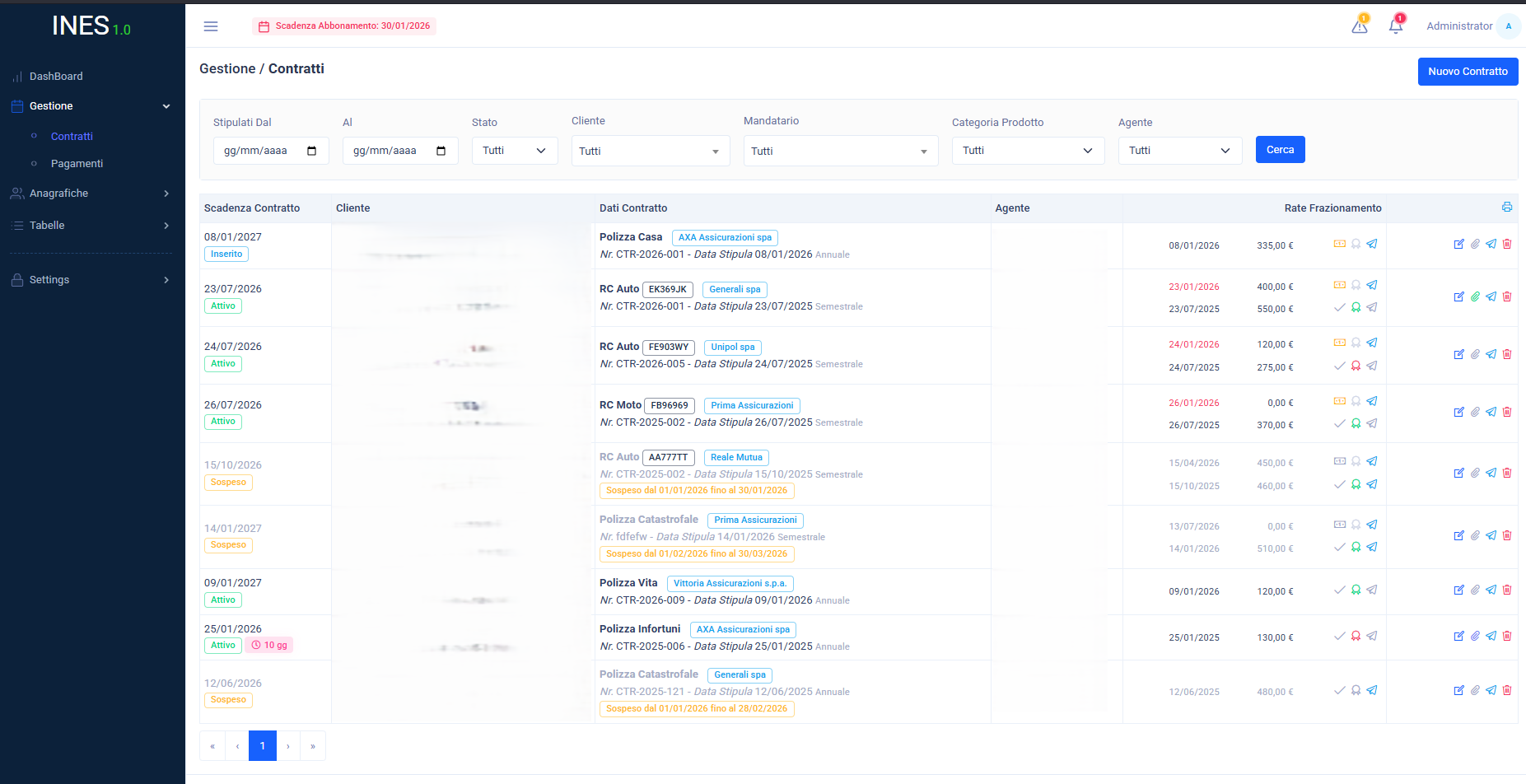Image resolution: width=1526 pixels, height=784 pixels.
Task: Click the Cerca search button
Action: click(x=1280, y=150)
